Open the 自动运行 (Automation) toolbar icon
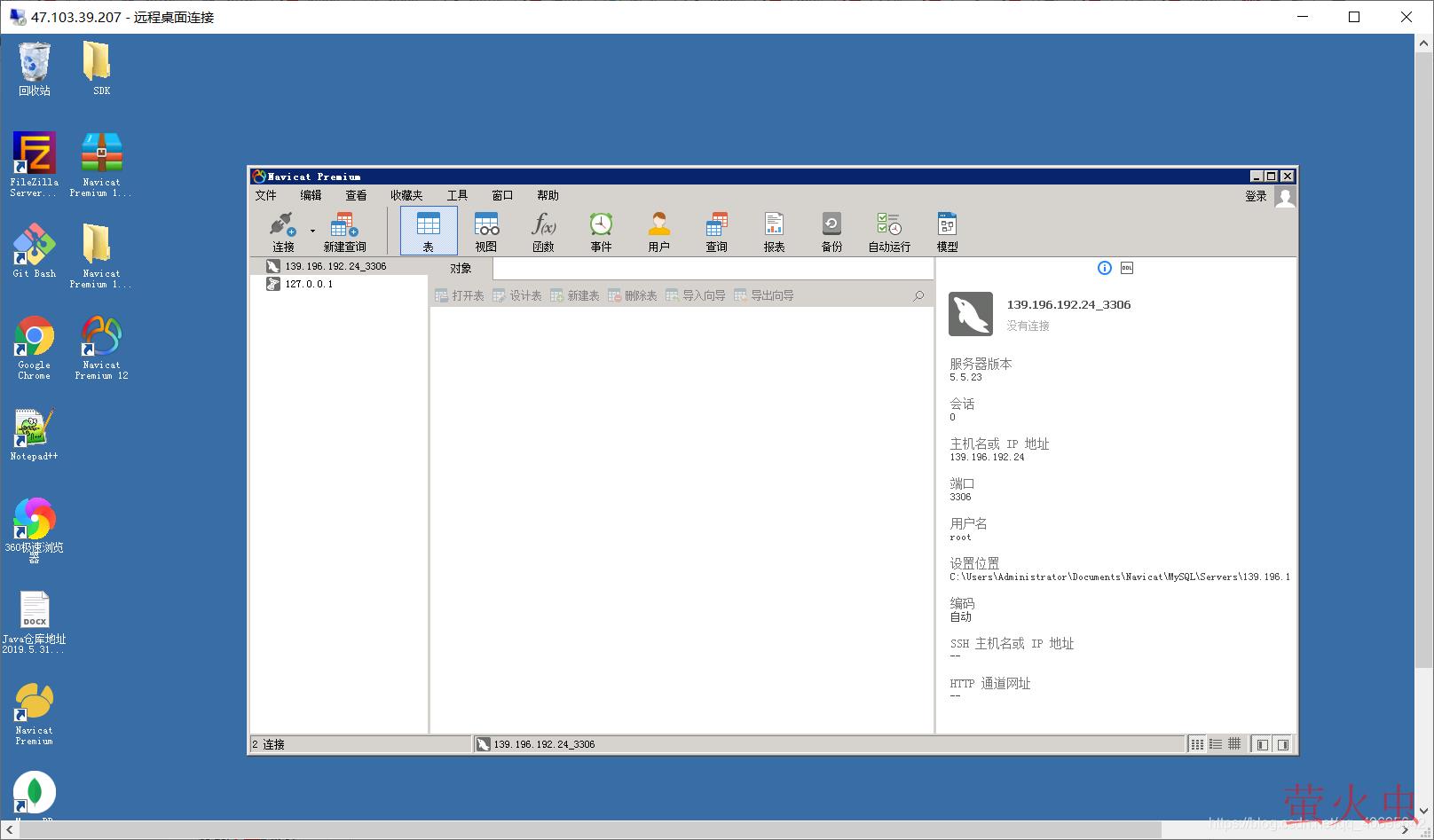This screenshot has height=840, width=1434. click(889, 231)
